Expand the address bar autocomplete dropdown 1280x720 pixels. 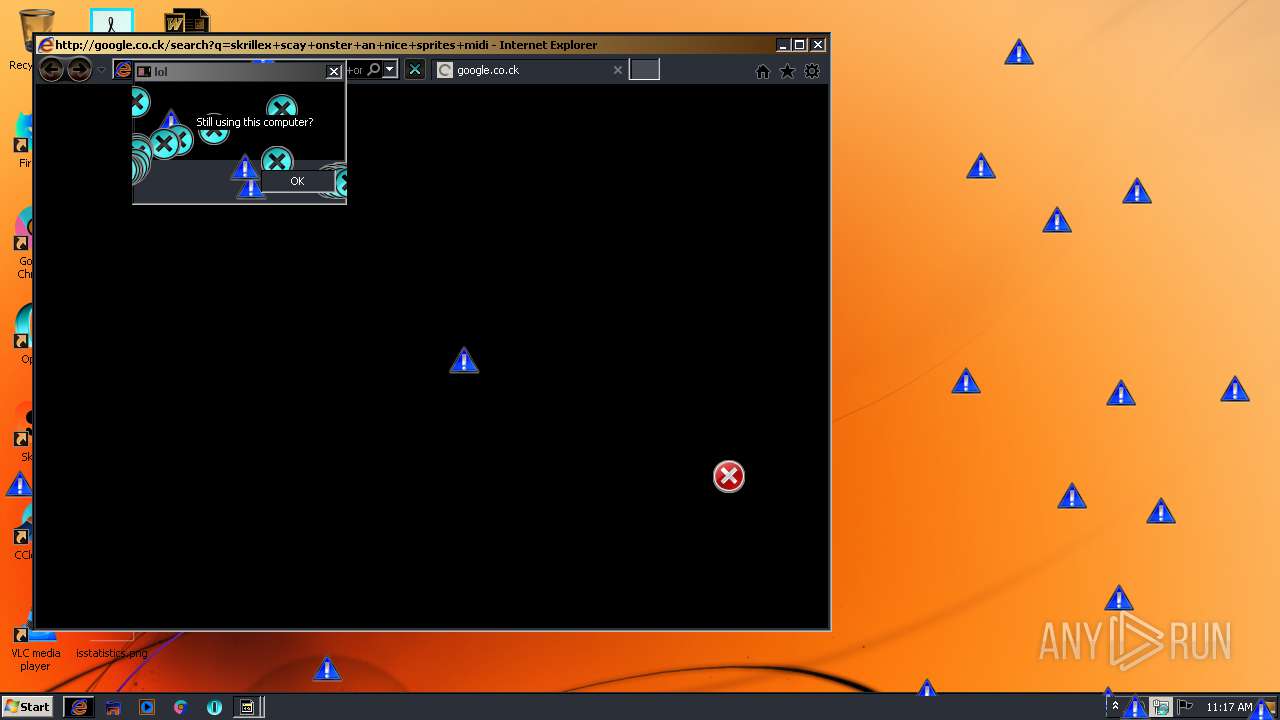coord(390,69)
